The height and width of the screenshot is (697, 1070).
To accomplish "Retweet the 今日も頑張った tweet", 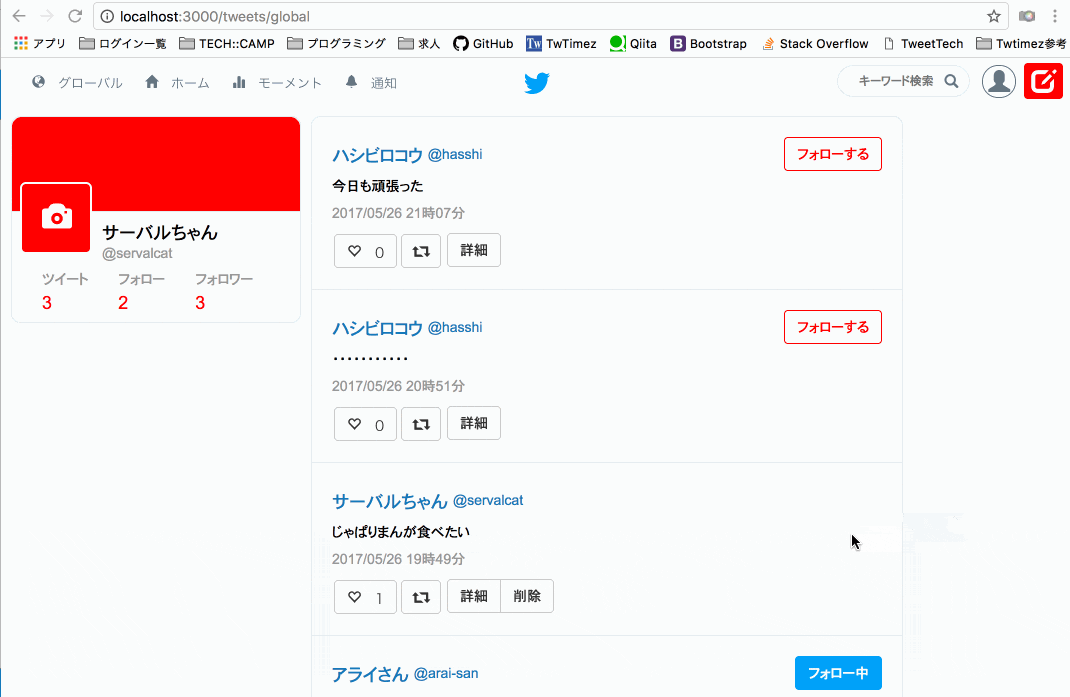I will [421, 251].
